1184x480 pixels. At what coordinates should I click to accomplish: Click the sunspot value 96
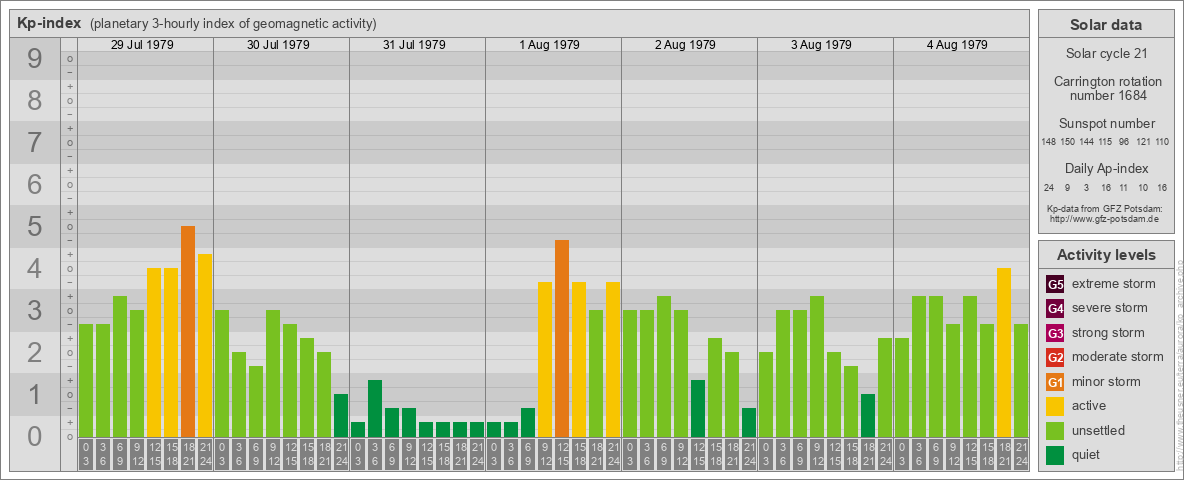tap(1124, 142)
